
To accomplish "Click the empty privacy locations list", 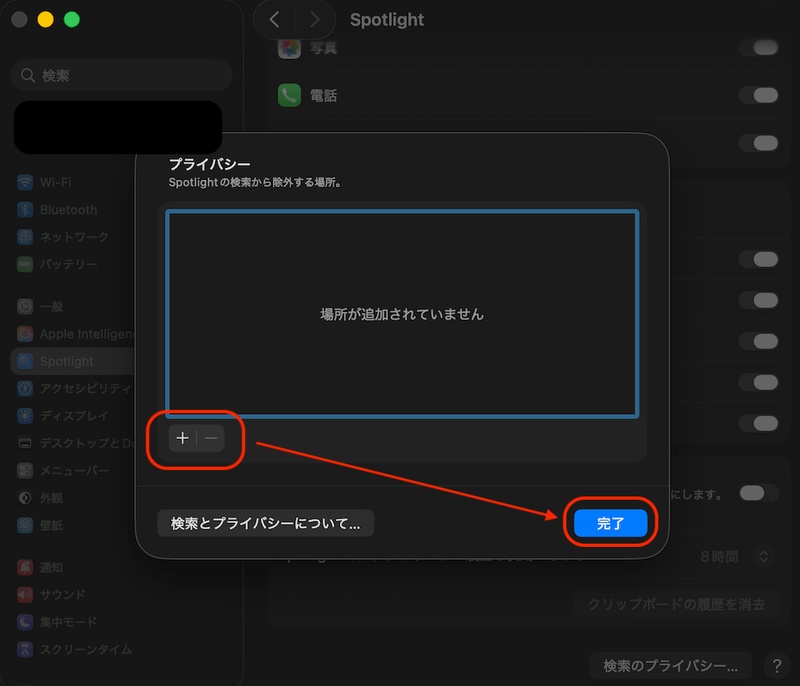I will (x=402, y=314).
